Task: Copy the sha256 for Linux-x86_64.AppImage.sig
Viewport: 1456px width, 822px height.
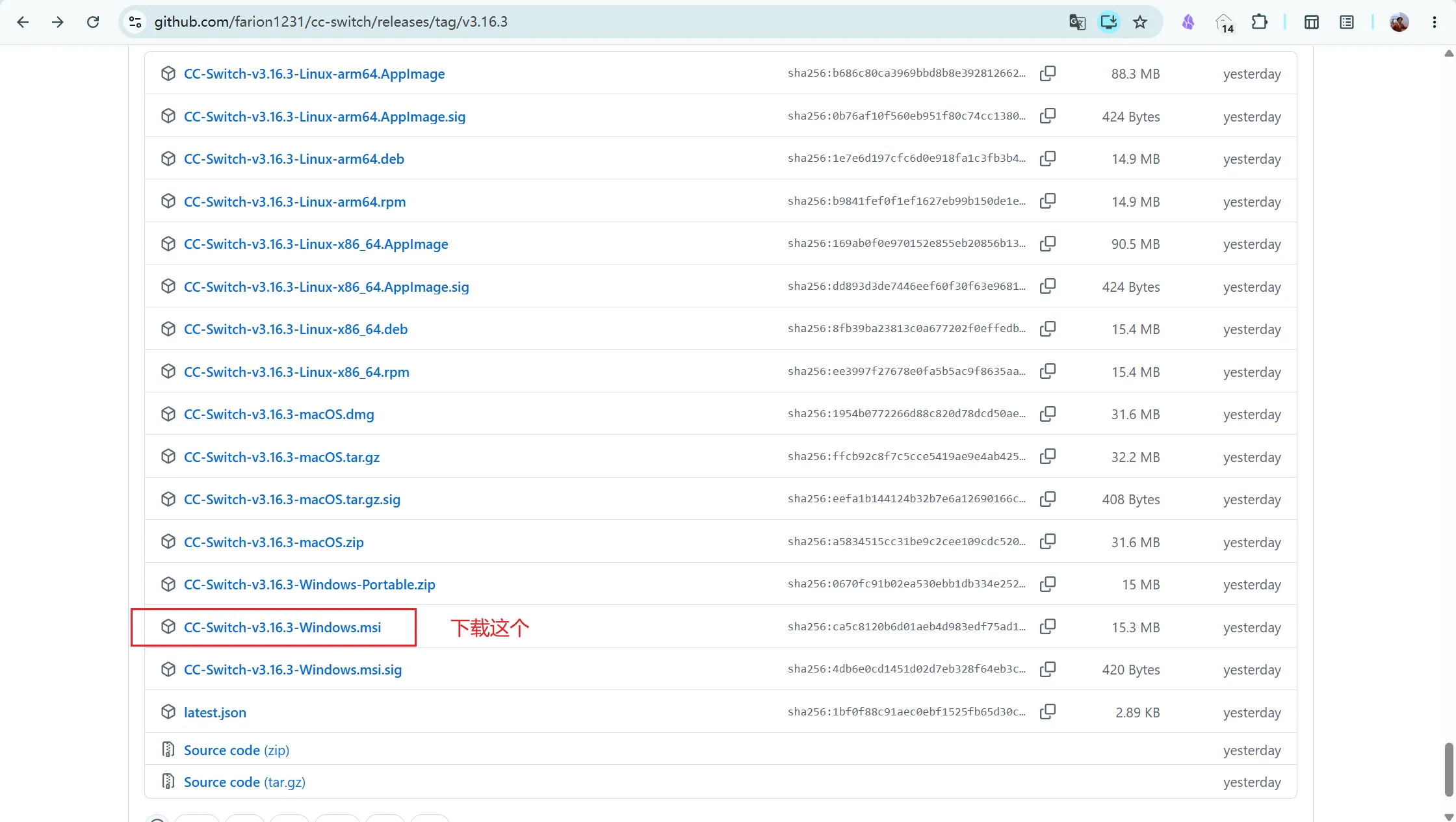Action: [x=1048, y=287]
